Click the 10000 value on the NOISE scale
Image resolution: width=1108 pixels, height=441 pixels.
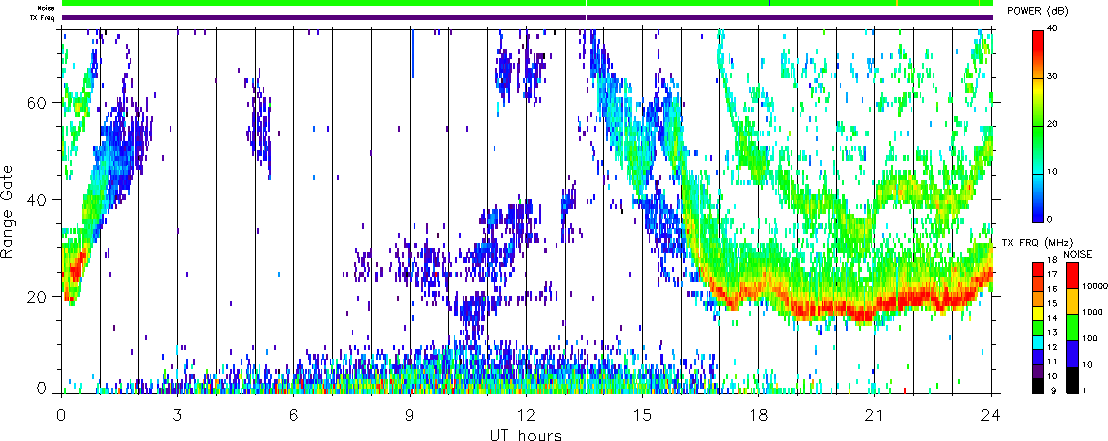tap(1094, 286)
